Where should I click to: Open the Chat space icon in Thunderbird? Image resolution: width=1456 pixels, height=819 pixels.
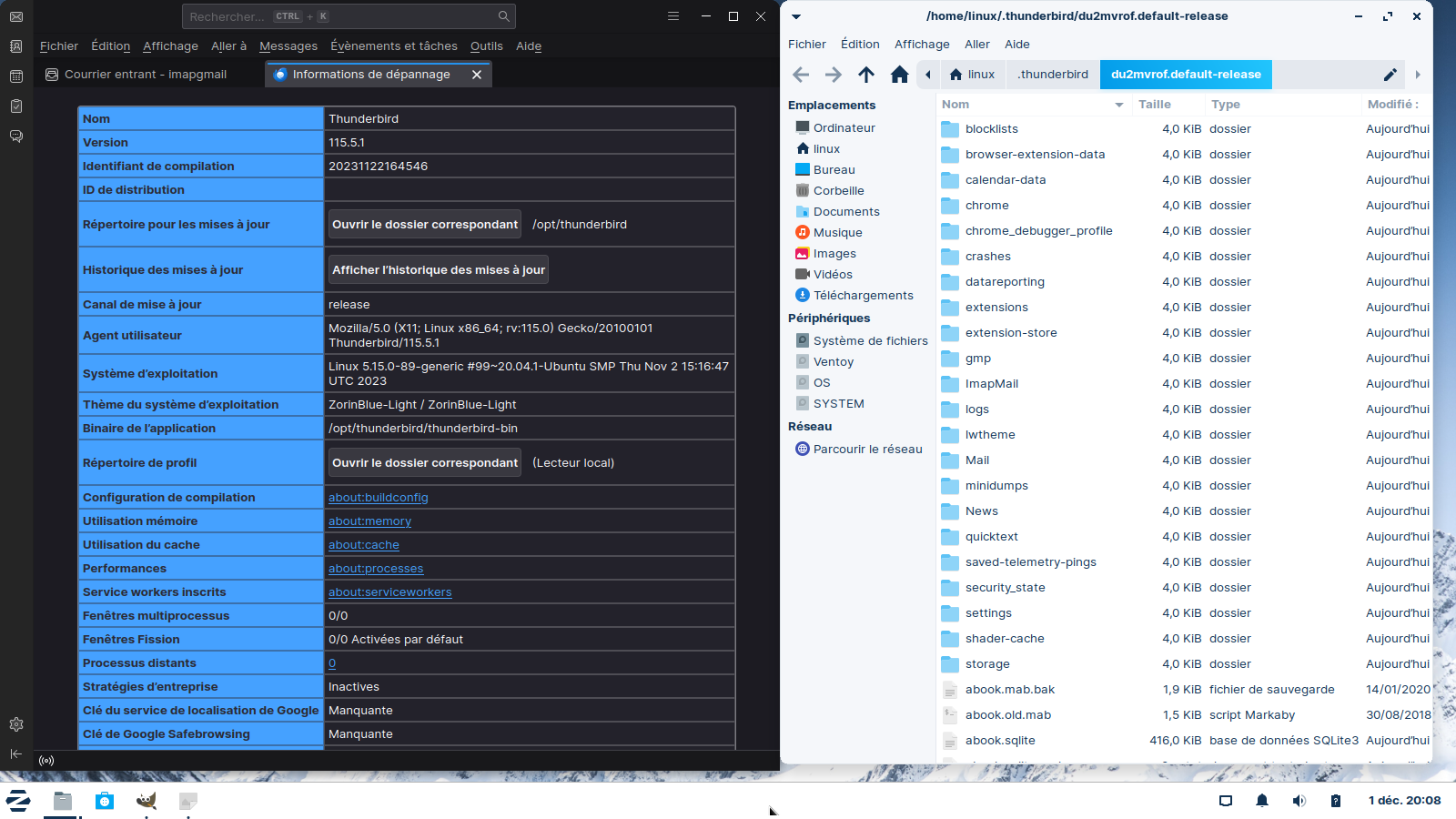tap(16, 136)
